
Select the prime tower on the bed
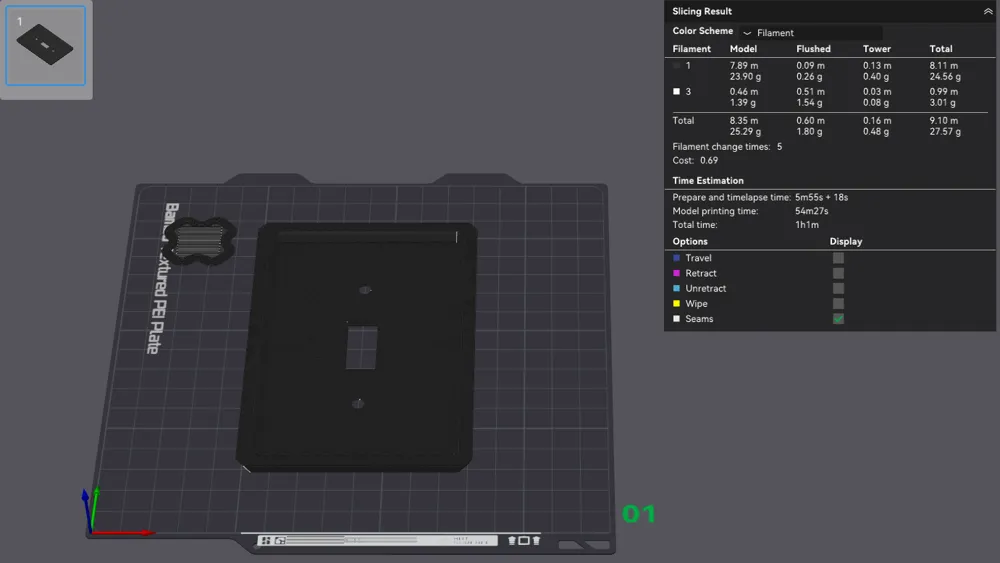[199, 242]
